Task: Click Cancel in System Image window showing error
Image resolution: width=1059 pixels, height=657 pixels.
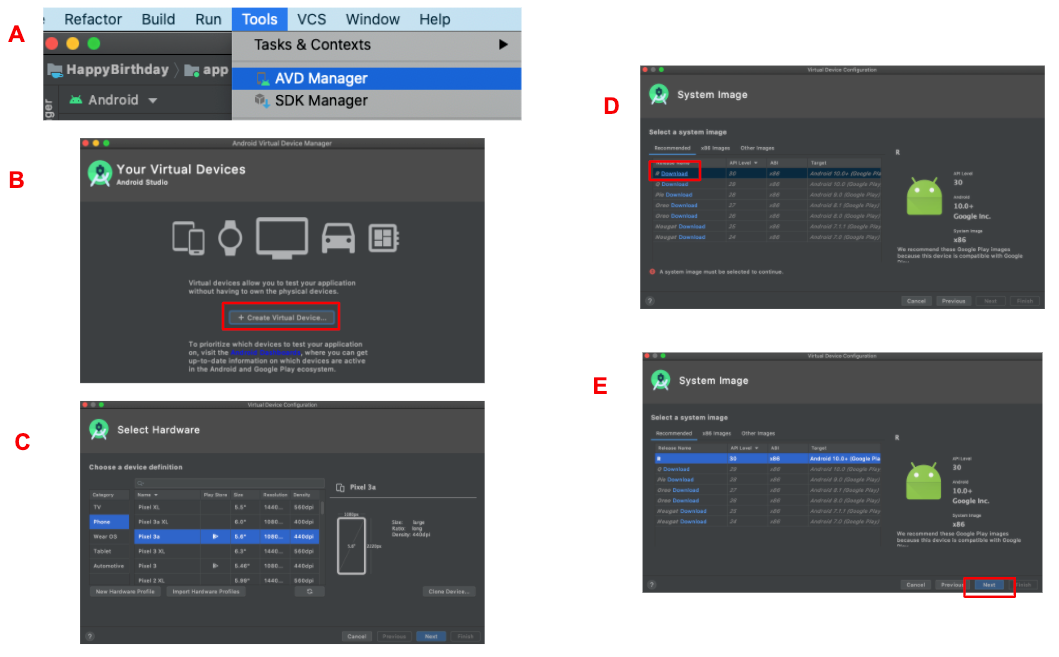Action: 916,301
